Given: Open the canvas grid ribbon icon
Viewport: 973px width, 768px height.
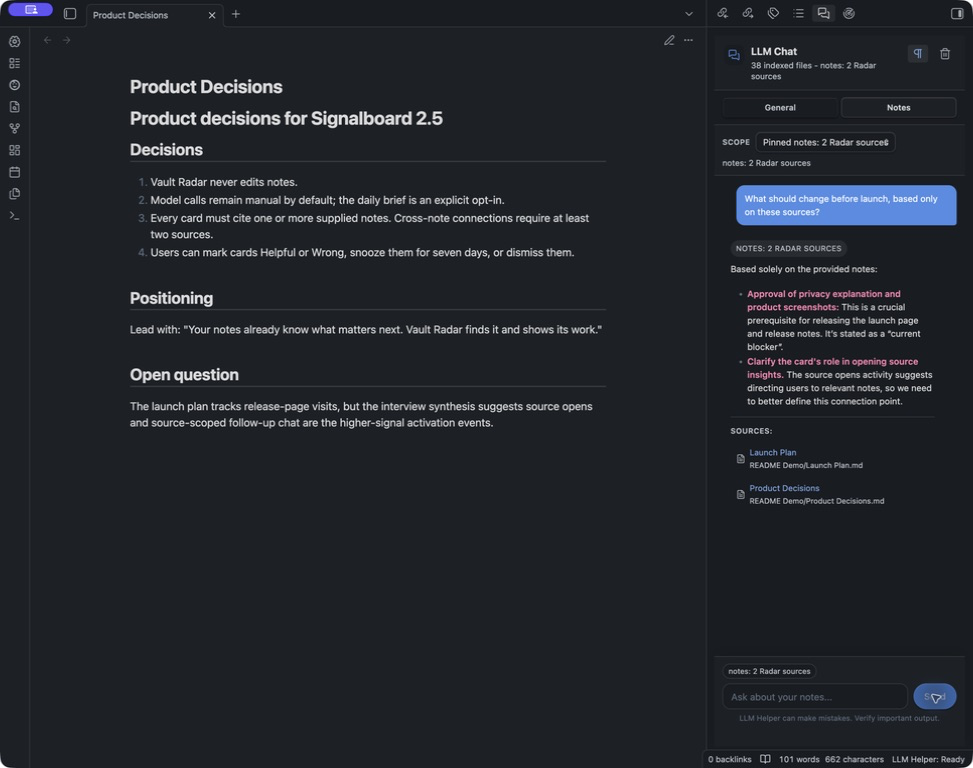Looking at the screenshot, I should pos(15,150).
